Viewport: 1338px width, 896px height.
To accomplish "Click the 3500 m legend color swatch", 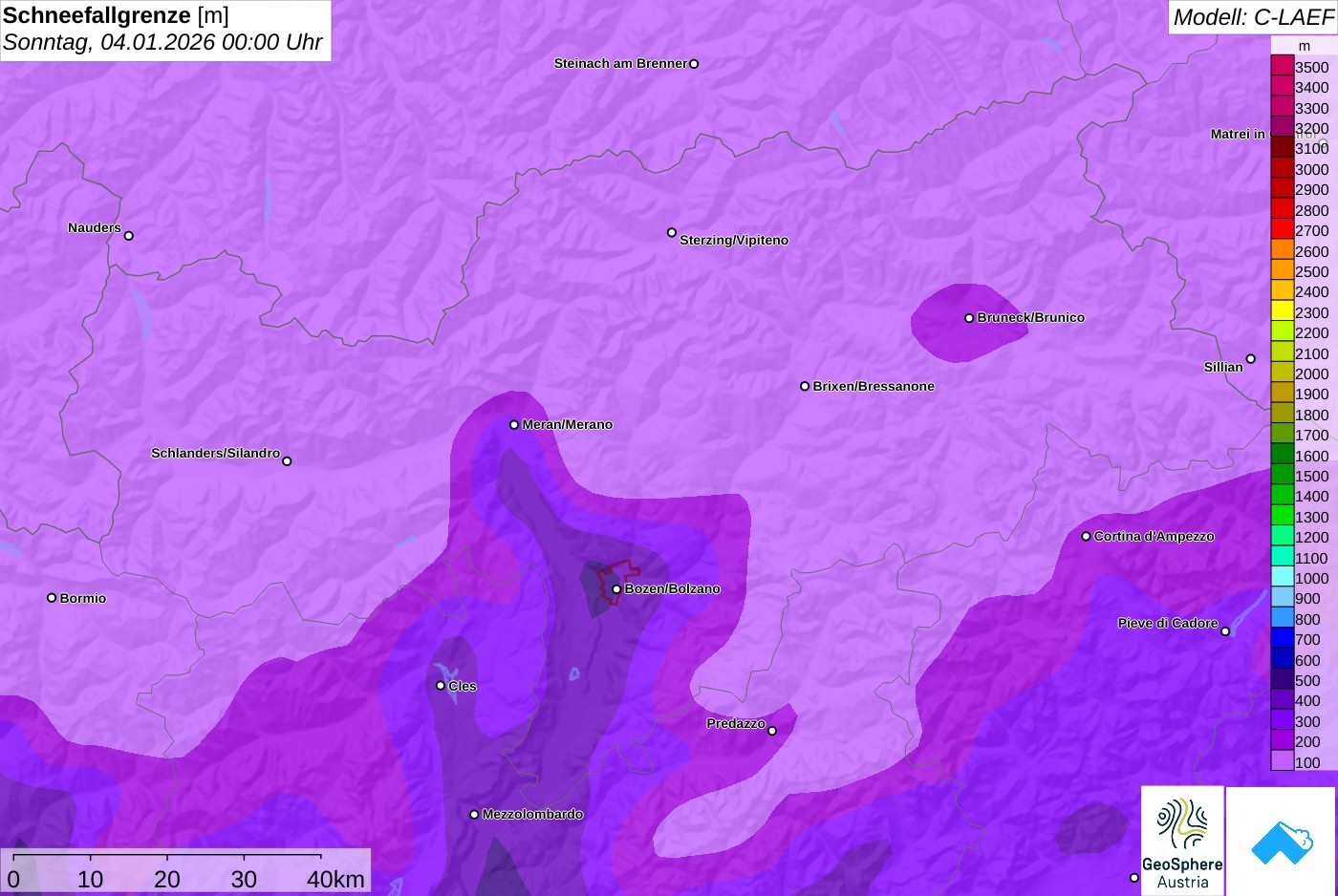I will tap(1282, 66).
